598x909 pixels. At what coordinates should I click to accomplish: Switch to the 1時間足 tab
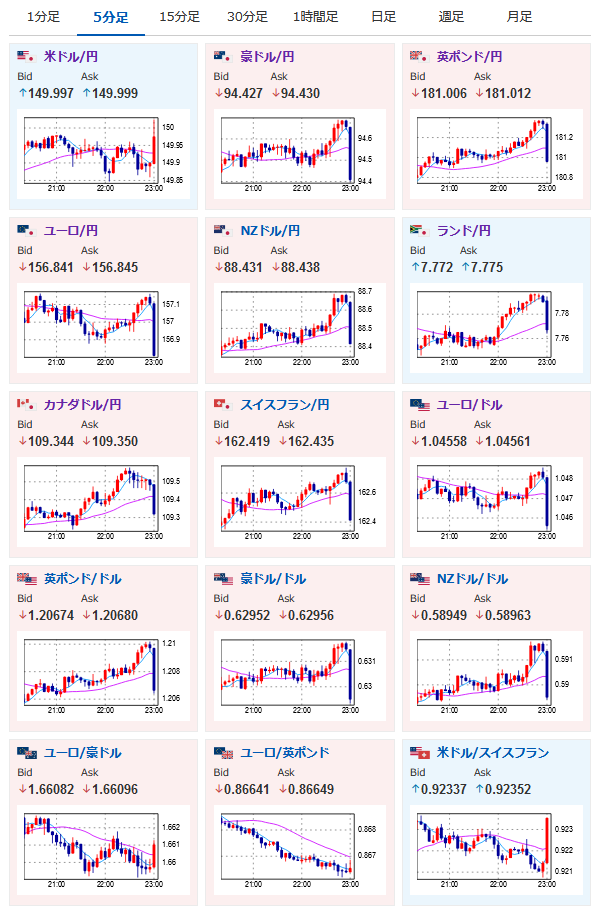[x=315, y=17]
